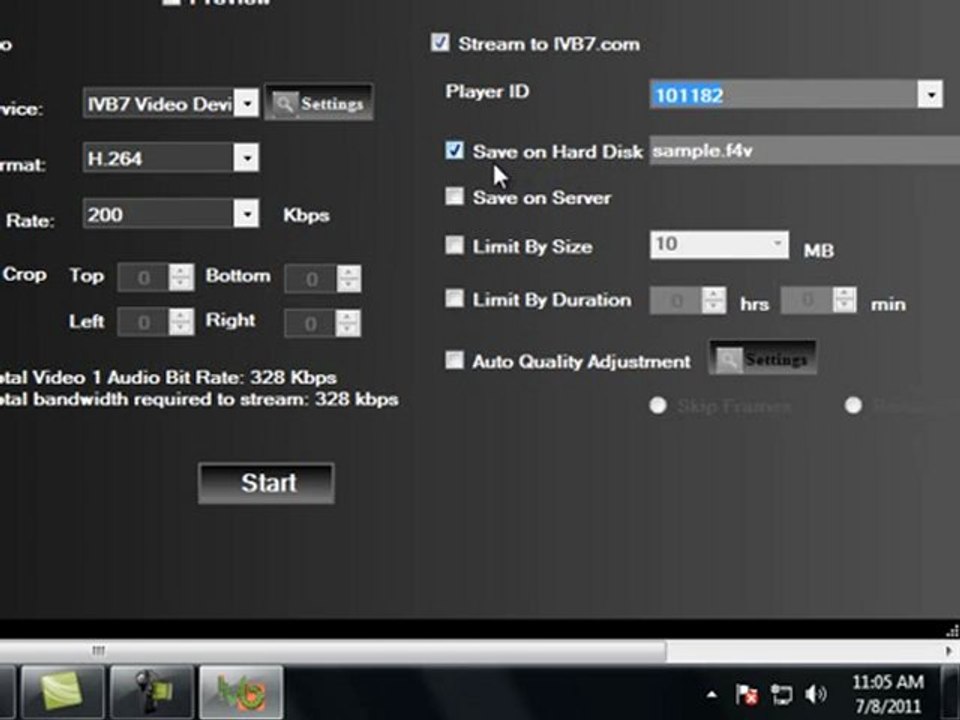Expand the H.264 format dropdown
960x720 pixels.
tap(247, 158)
